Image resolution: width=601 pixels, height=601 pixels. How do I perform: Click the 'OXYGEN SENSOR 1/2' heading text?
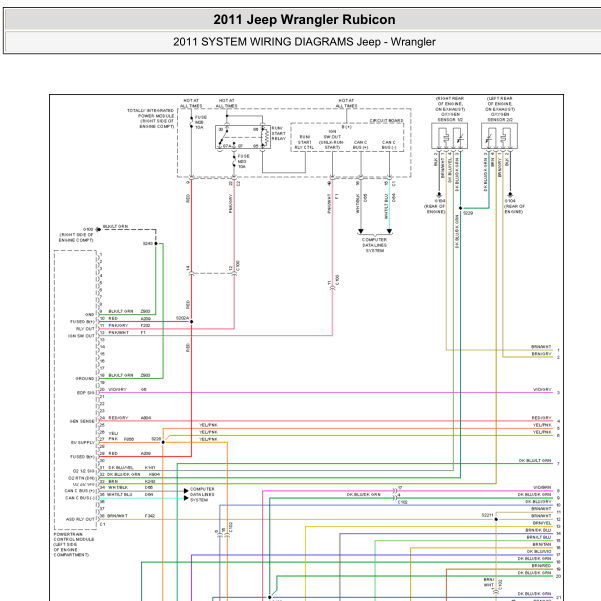coord(450,117)
